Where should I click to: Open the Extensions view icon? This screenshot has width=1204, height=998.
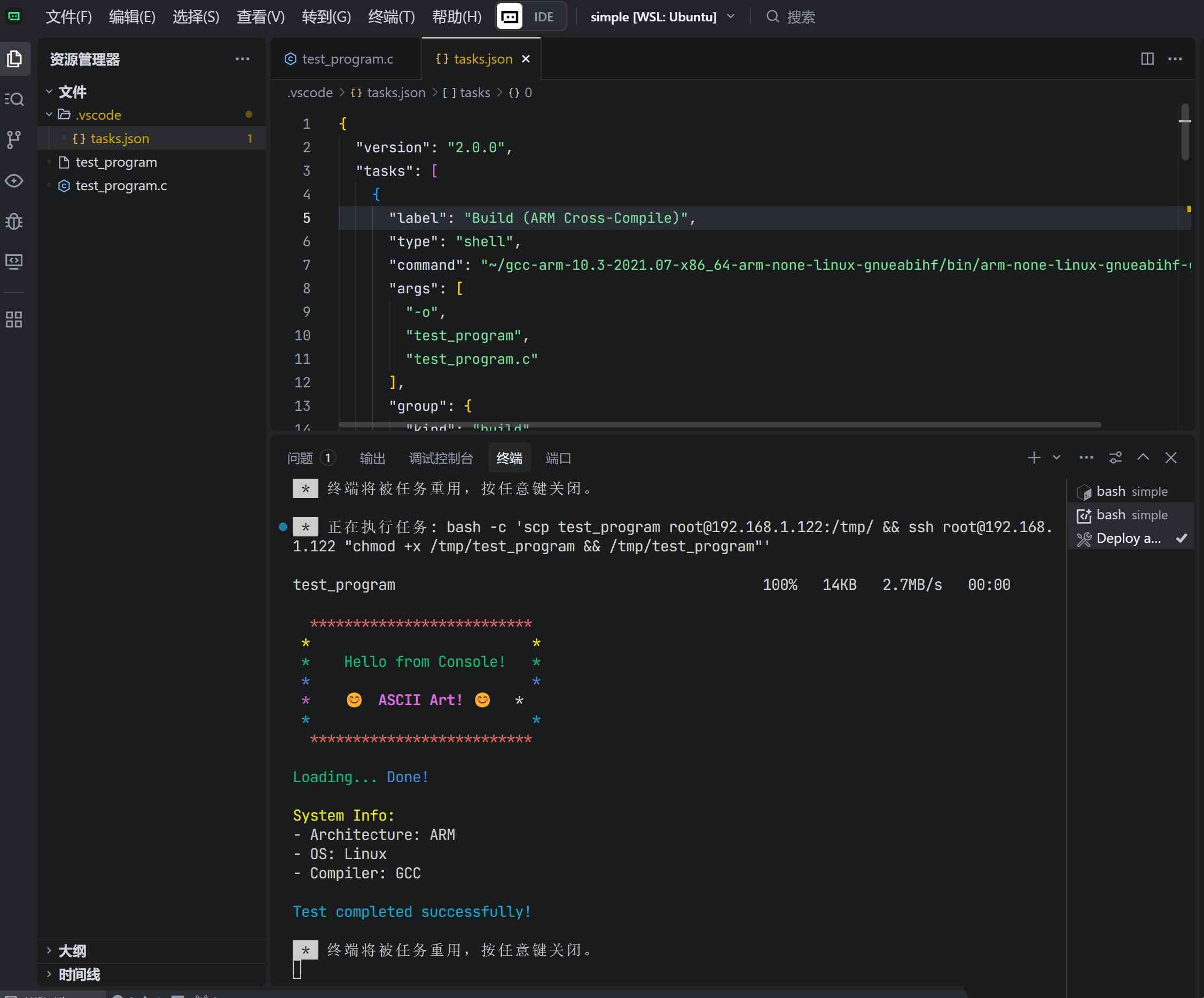tap(14, 319)
